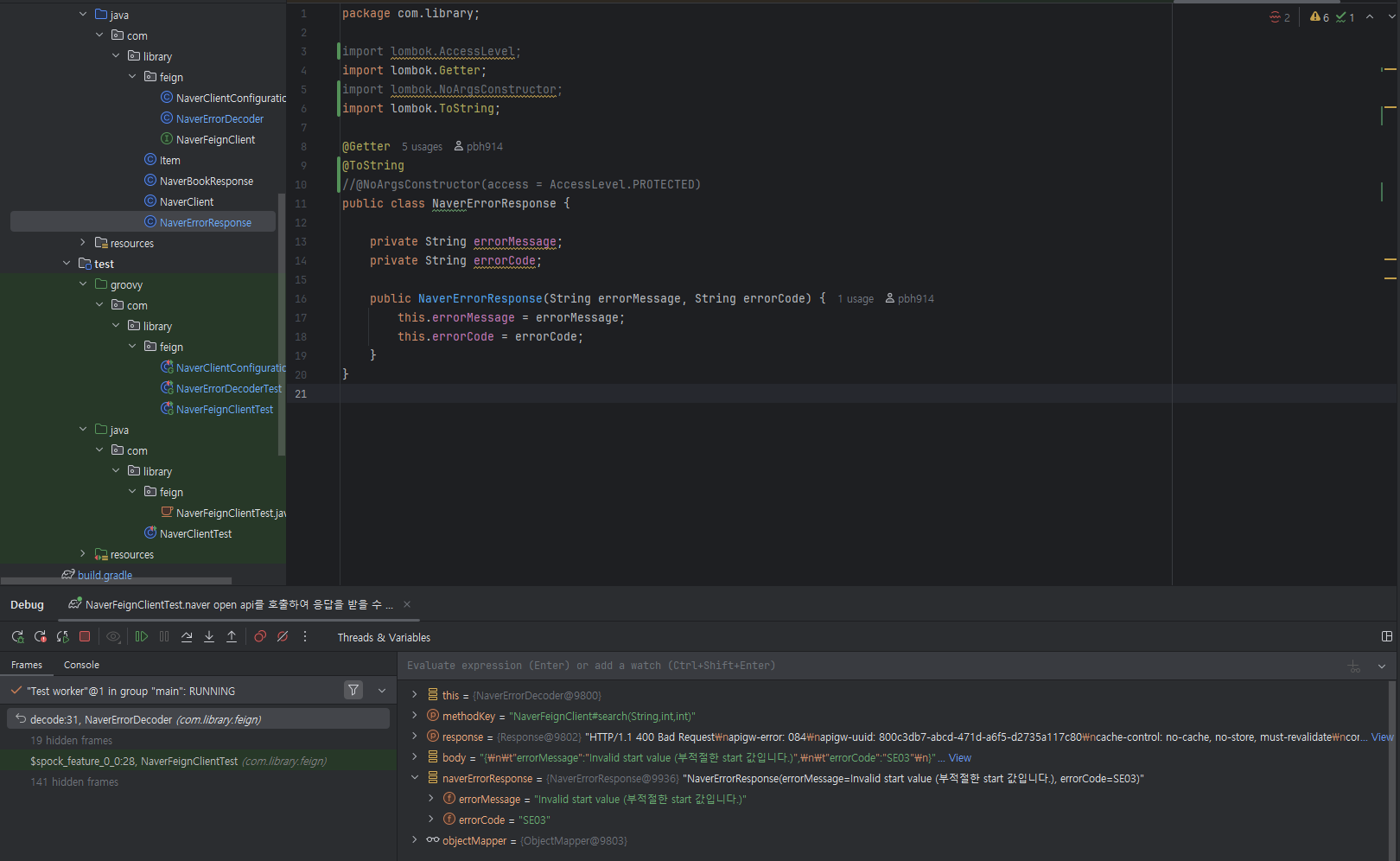Click the typo check count indicator
The height and width of the screenshot is (861, 1400).
[1346, 17]
